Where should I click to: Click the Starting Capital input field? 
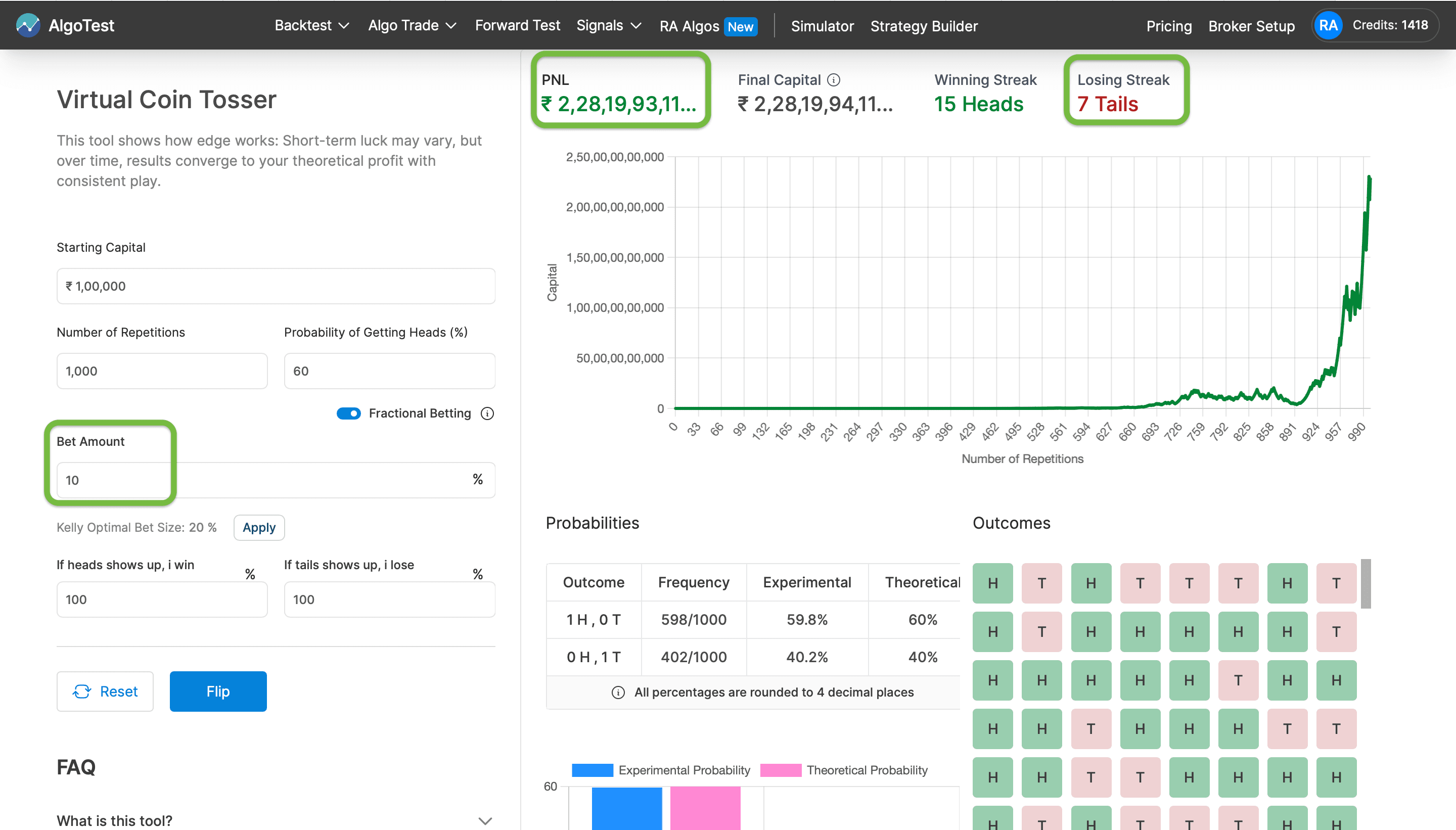pyautogui.click(x=276, y=286)
